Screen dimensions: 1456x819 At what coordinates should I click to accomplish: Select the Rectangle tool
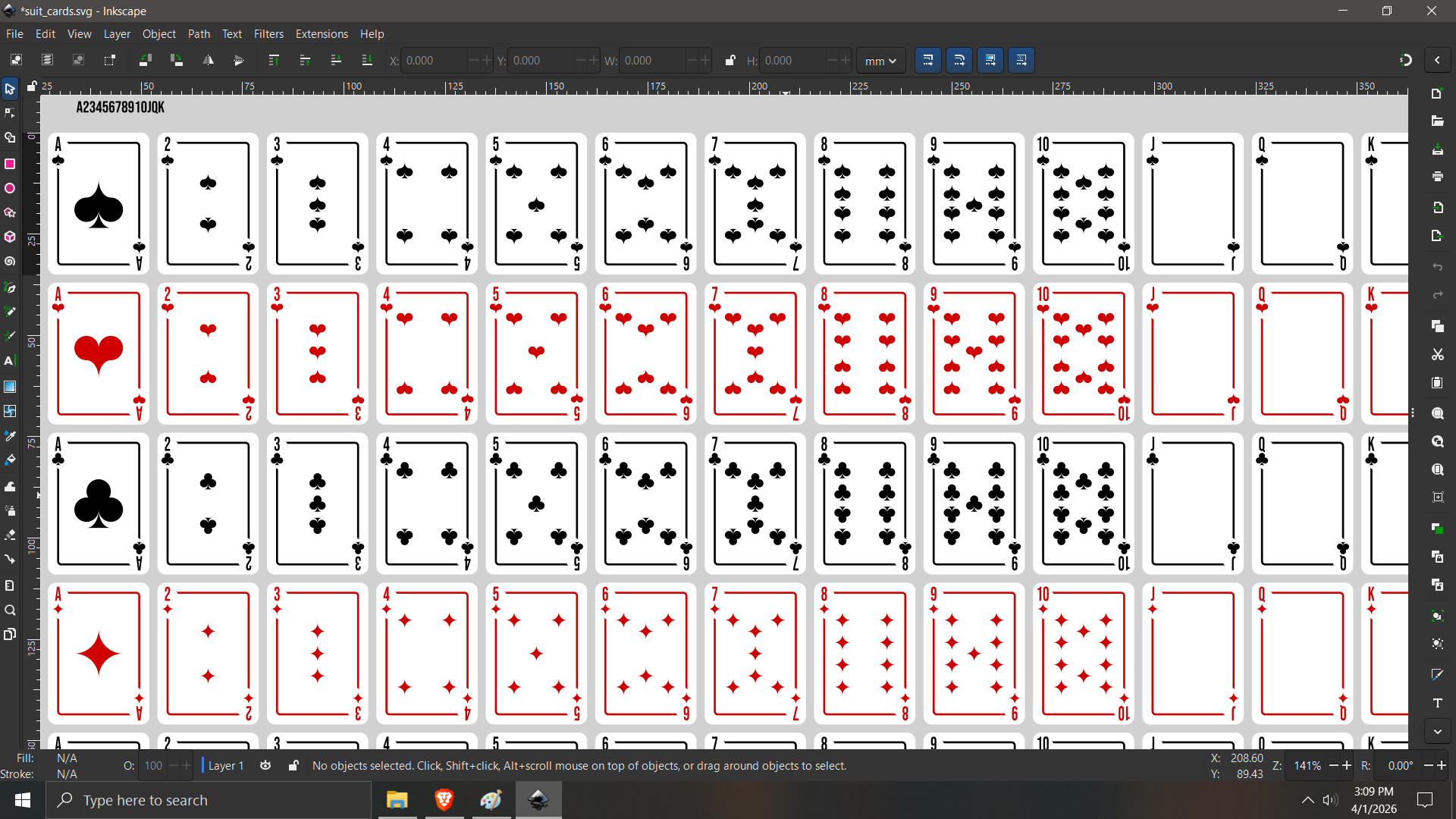[x=10, y=164]
